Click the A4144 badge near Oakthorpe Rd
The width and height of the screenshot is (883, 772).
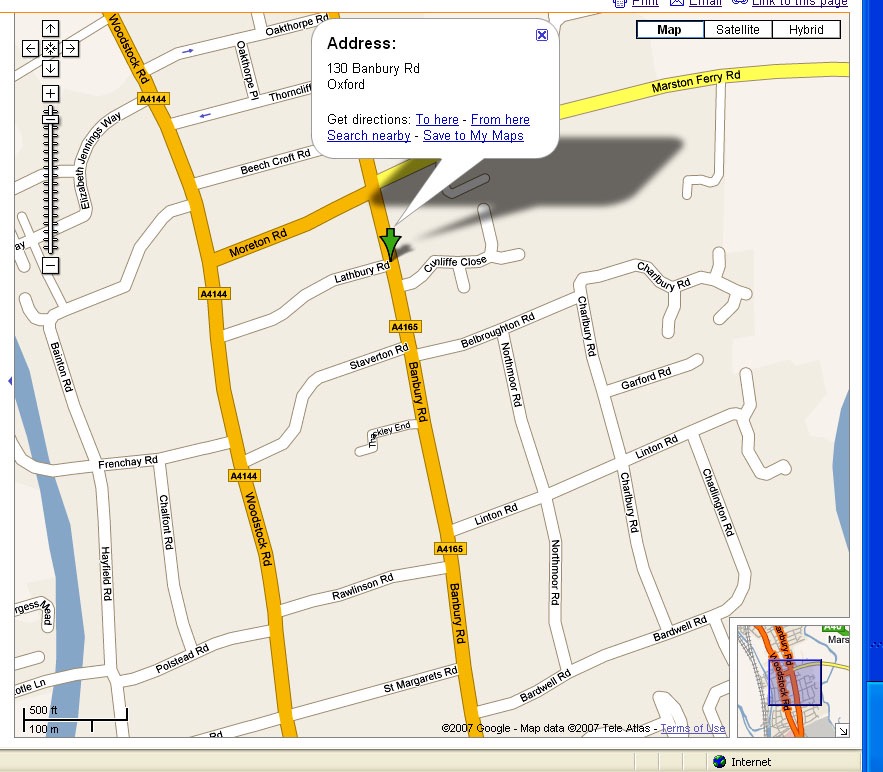(153, 99)
